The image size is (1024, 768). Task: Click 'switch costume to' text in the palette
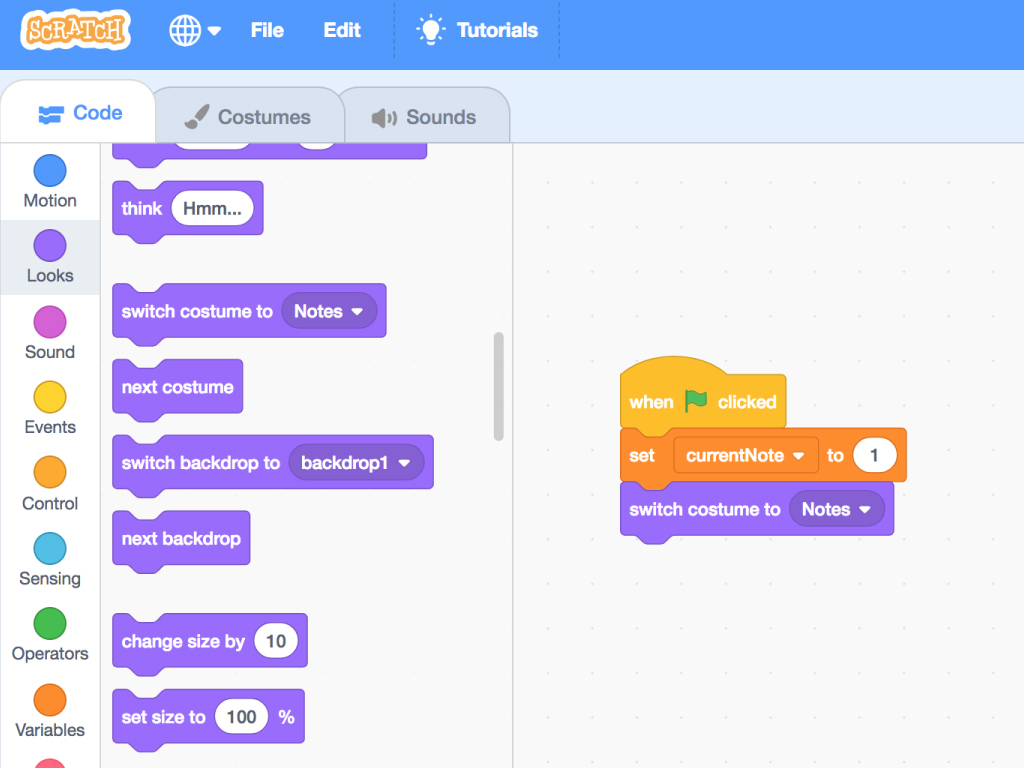pyautogui.click(x=197, y=311)
